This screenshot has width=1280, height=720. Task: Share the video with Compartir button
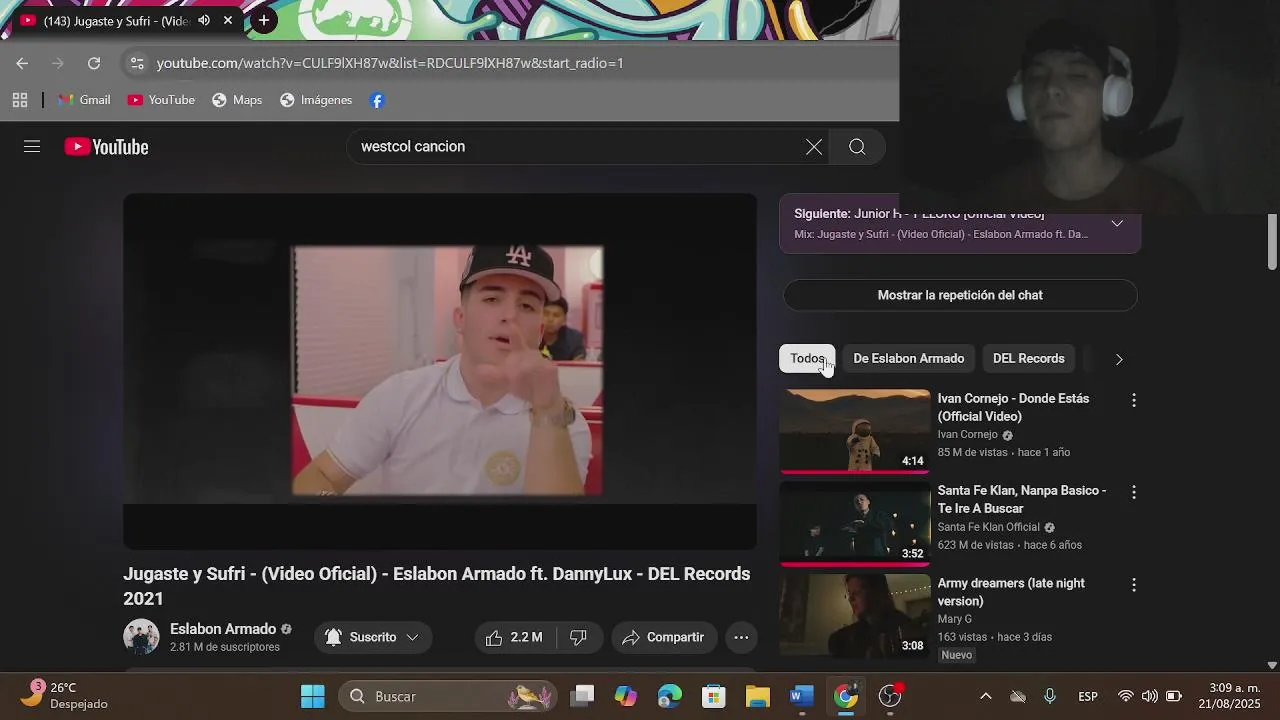coord(664,637)
